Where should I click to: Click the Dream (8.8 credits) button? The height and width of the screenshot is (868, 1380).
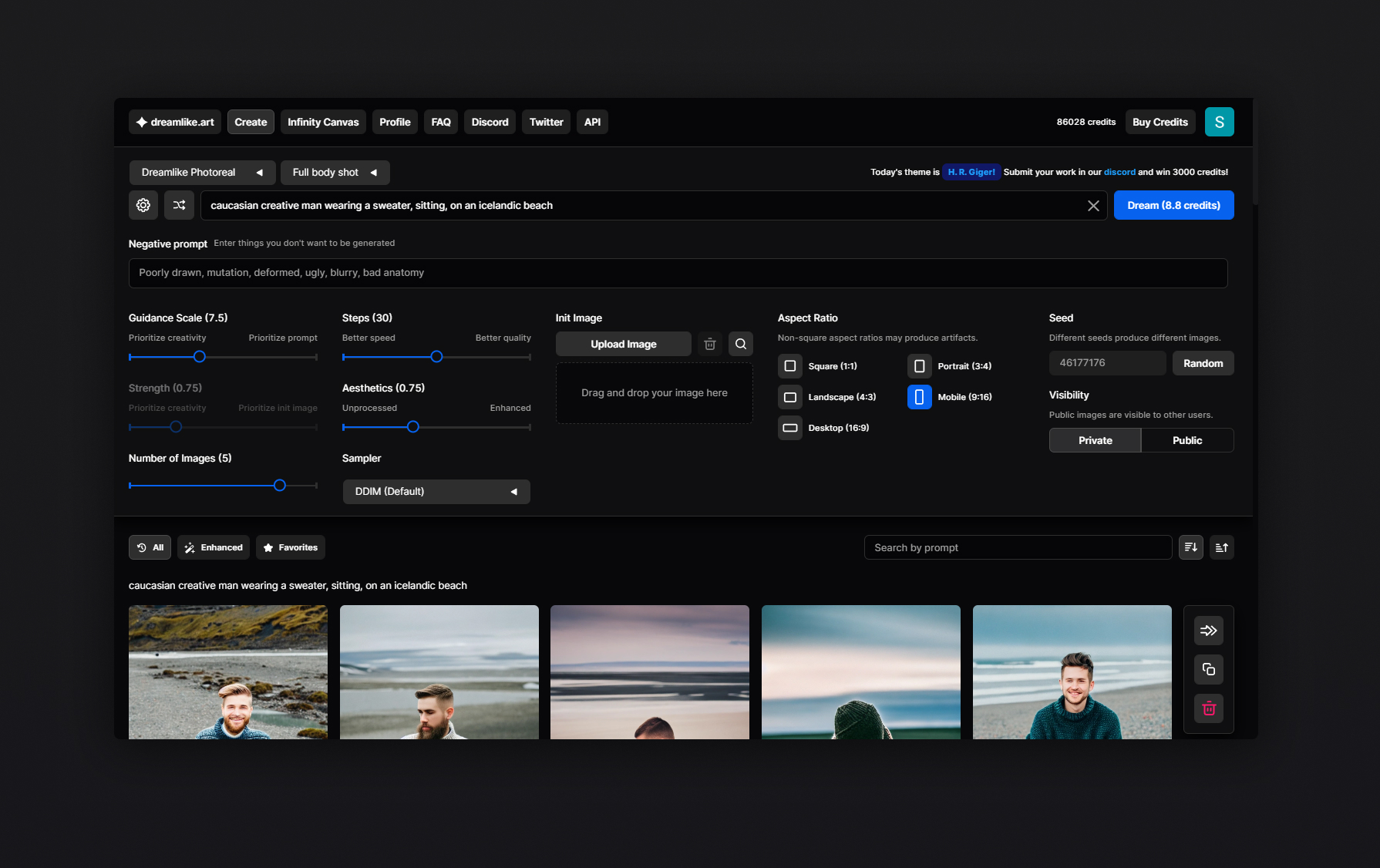[x=1173, y=205]
